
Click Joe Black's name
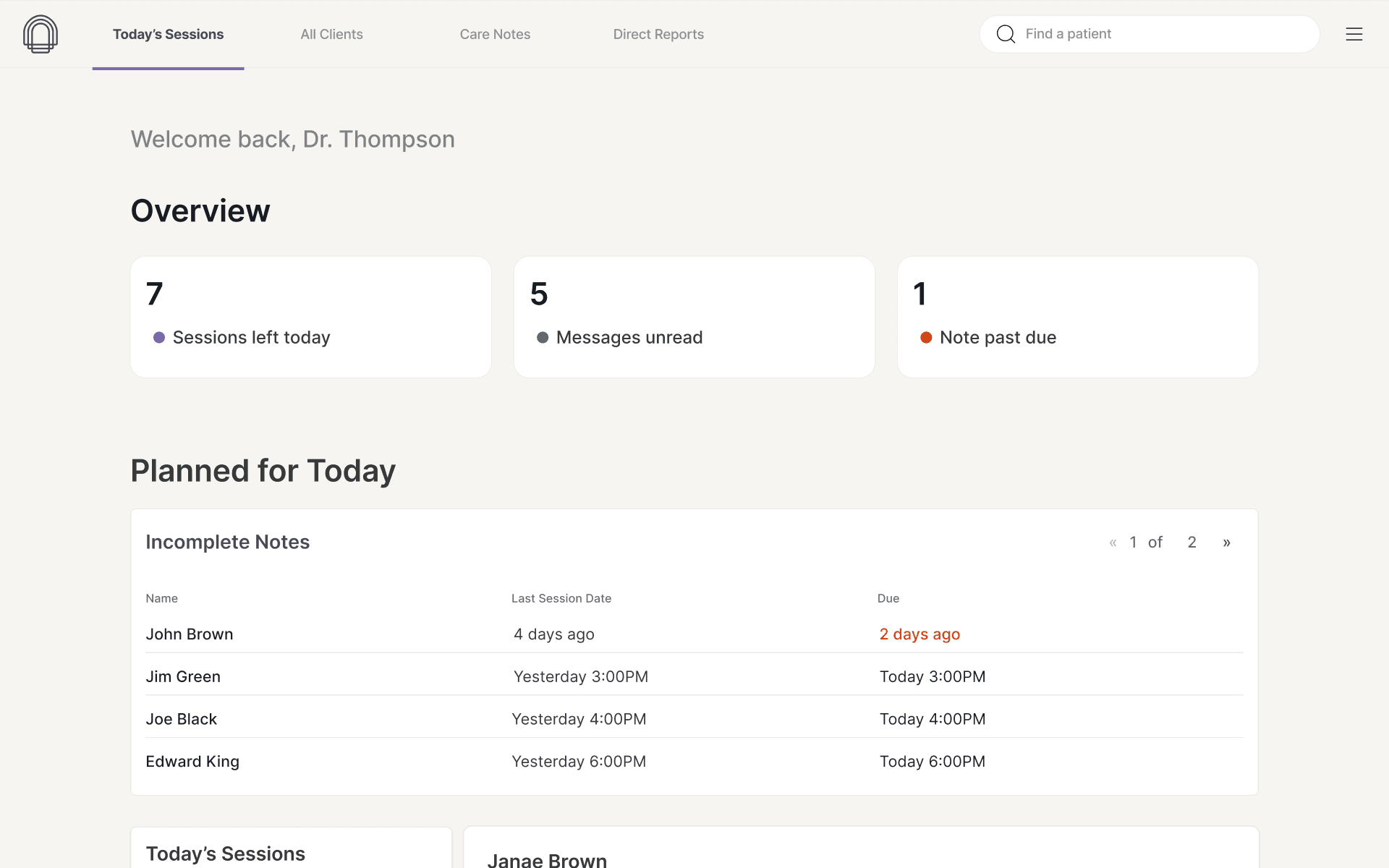click(181, 719)
